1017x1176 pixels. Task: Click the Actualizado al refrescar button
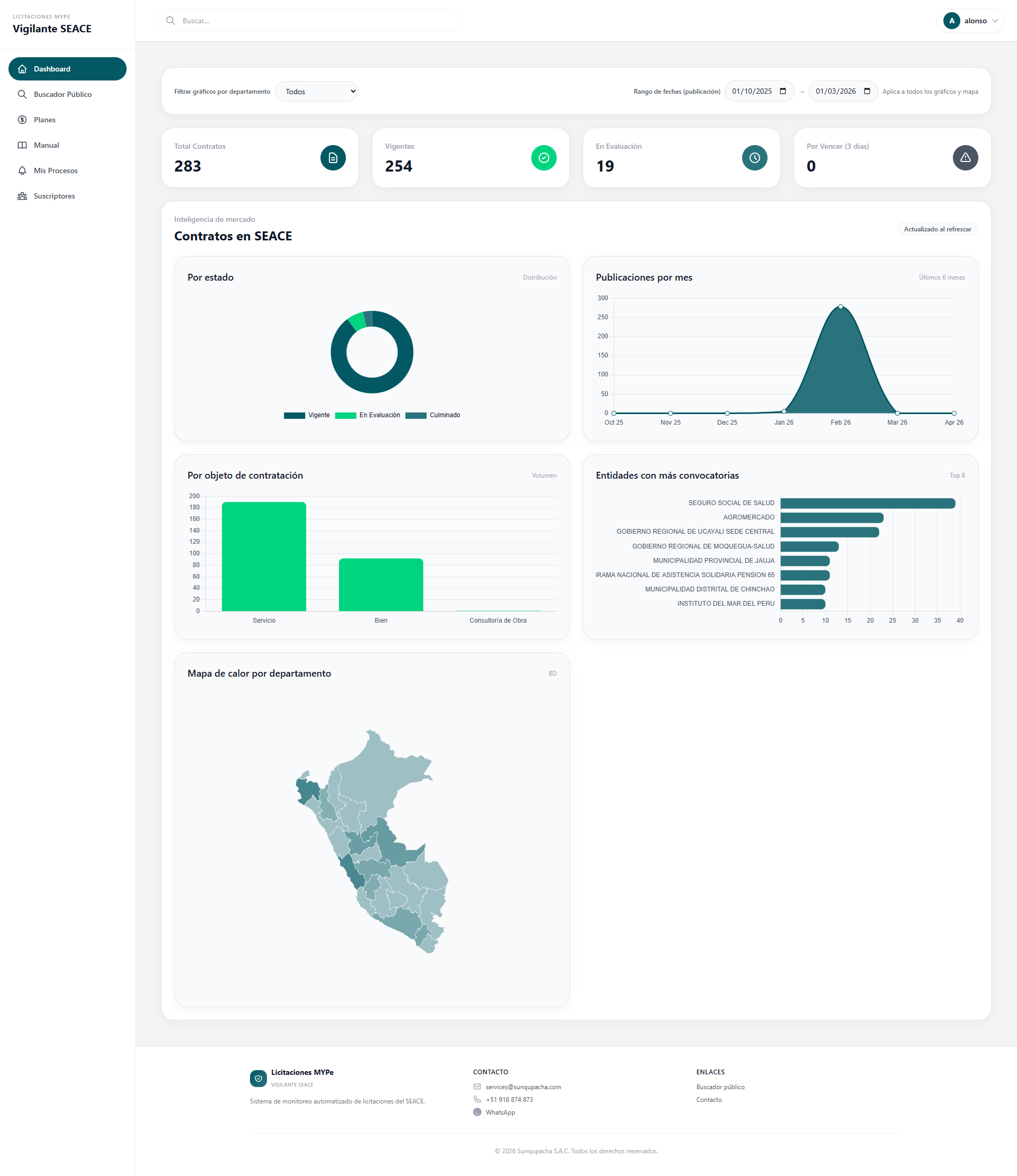937,229
